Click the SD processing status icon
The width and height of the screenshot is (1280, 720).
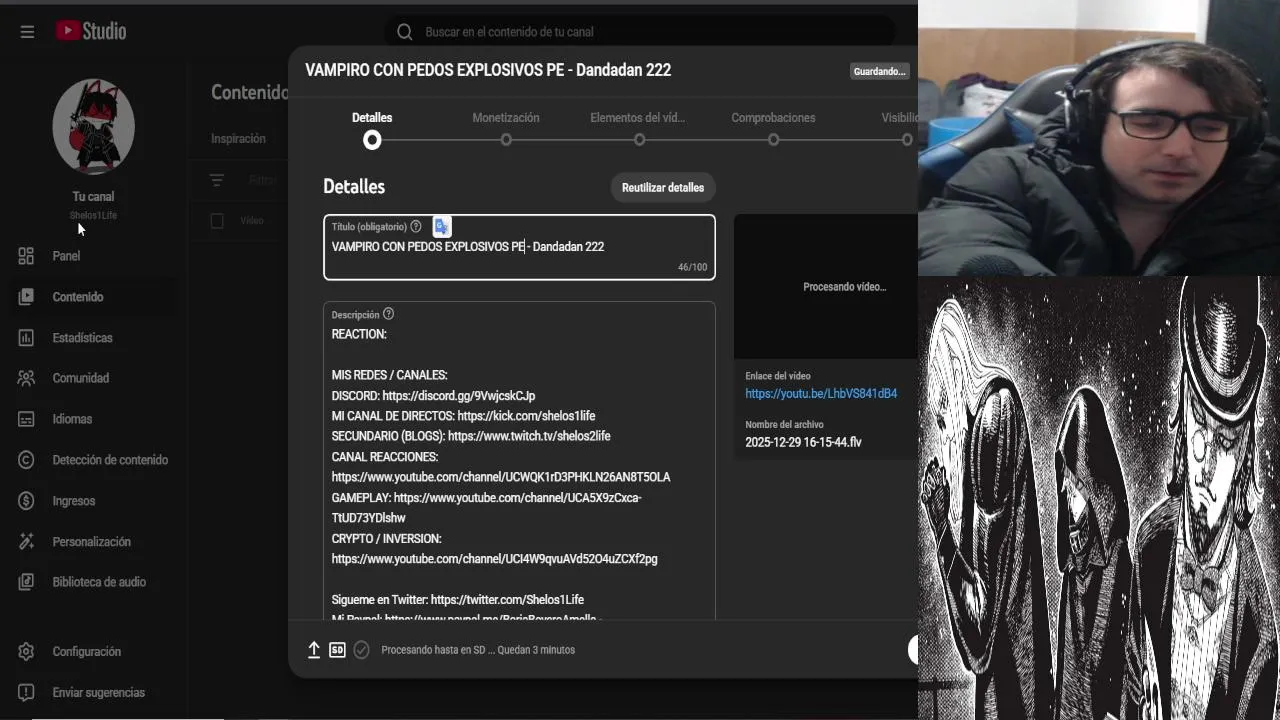(337, 650)
